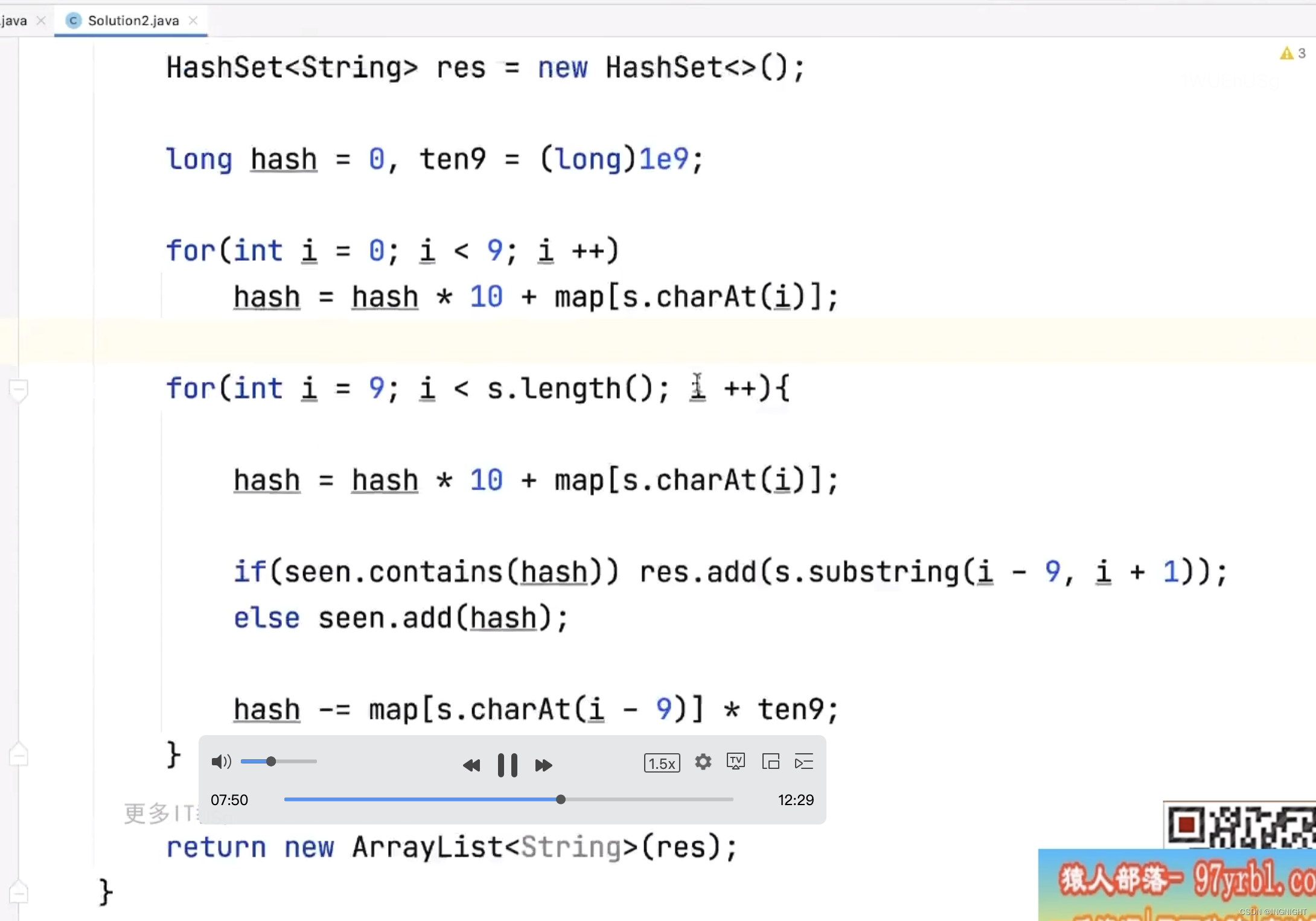Open the 1.5x playback speed menu
The height and width of the screenshot is (921, 1316).
(662, 763)
